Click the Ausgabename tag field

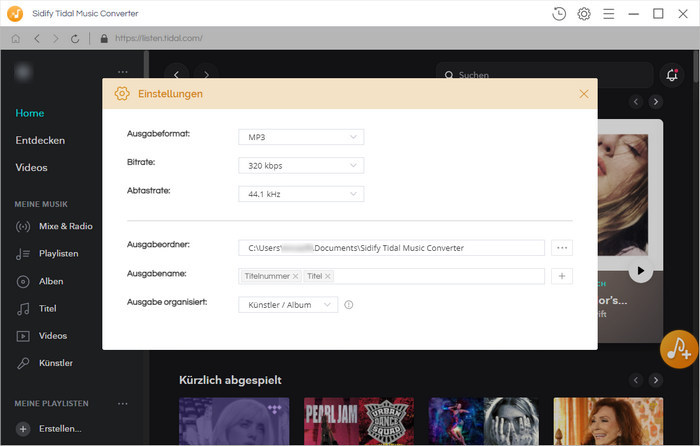click(392, 276)
